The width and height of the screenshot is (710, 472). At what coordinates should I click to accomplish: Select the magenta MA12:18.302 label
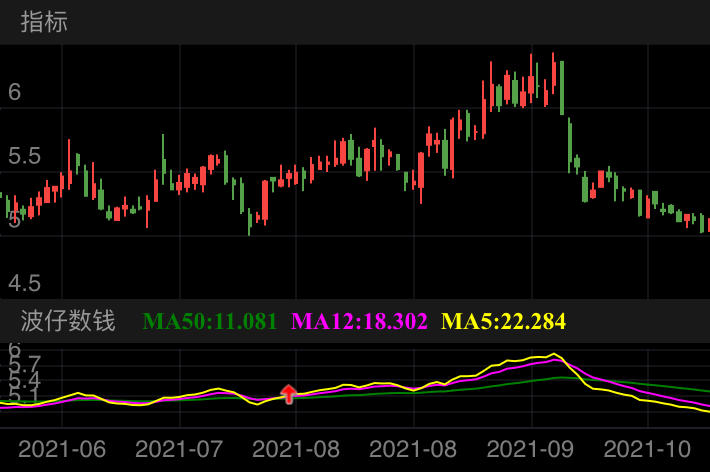point(359,321)
